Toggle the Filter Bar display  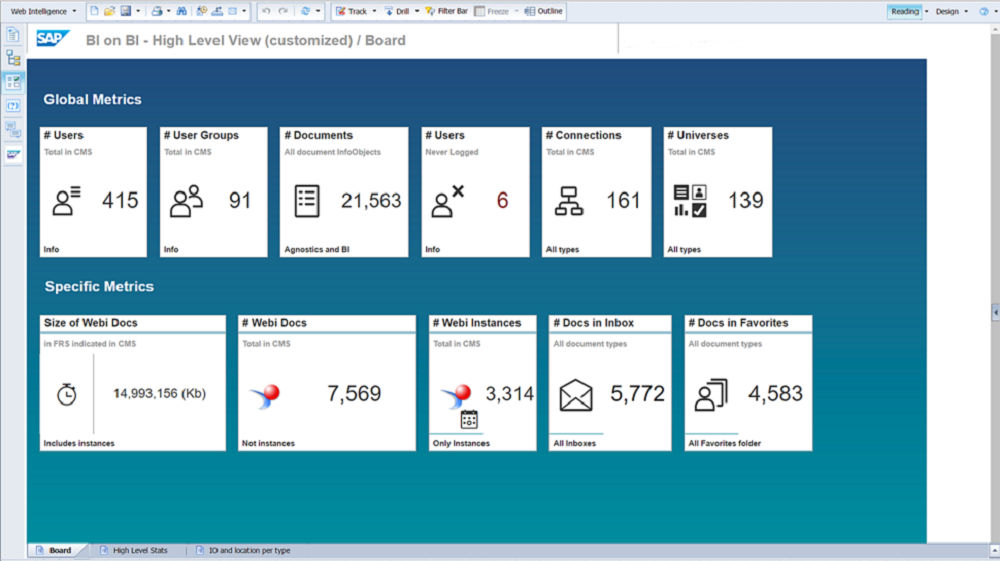(446, 11)
